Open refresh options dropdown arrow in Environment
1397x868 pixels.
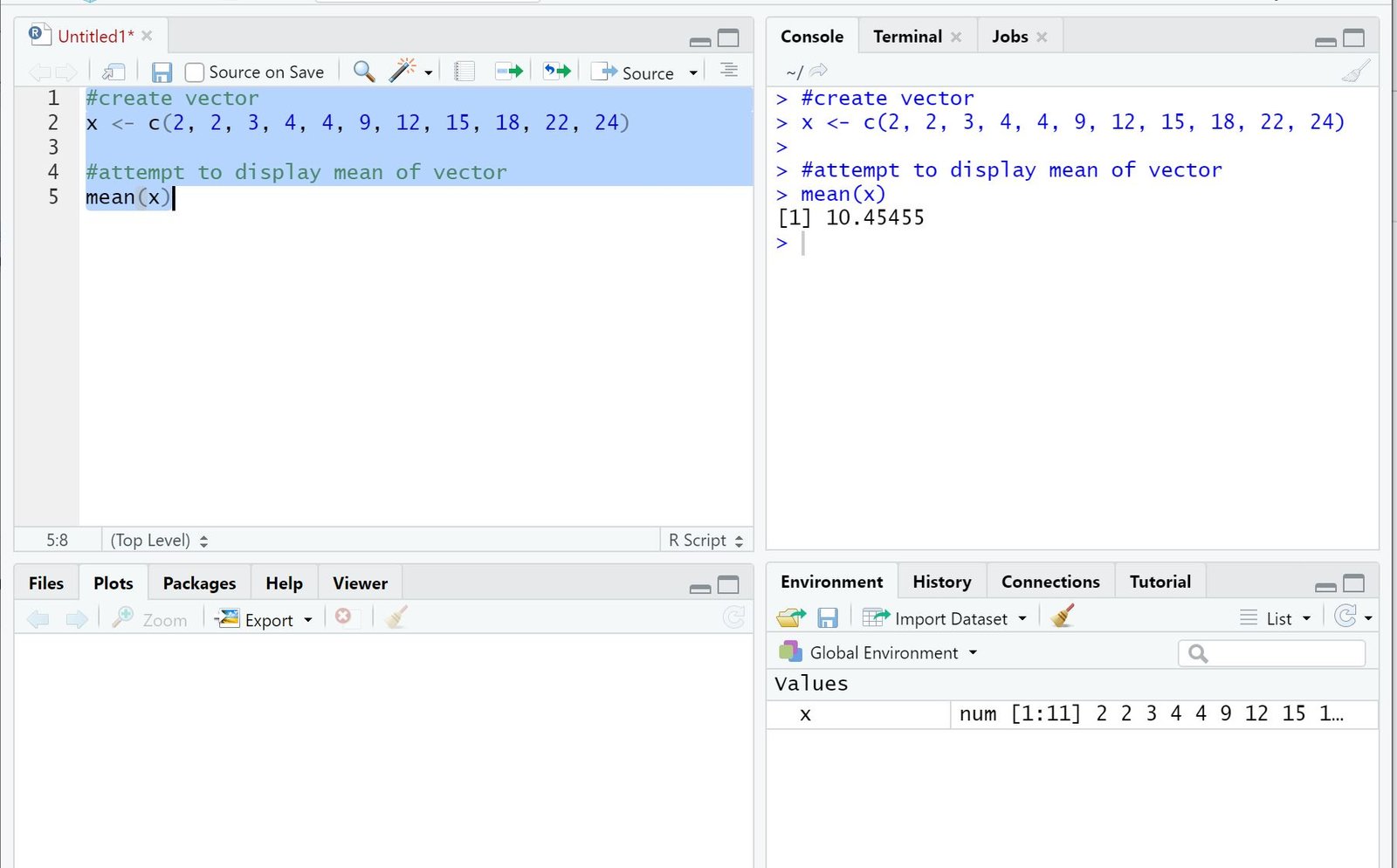pyautogui.click(x=1368, y=618)
